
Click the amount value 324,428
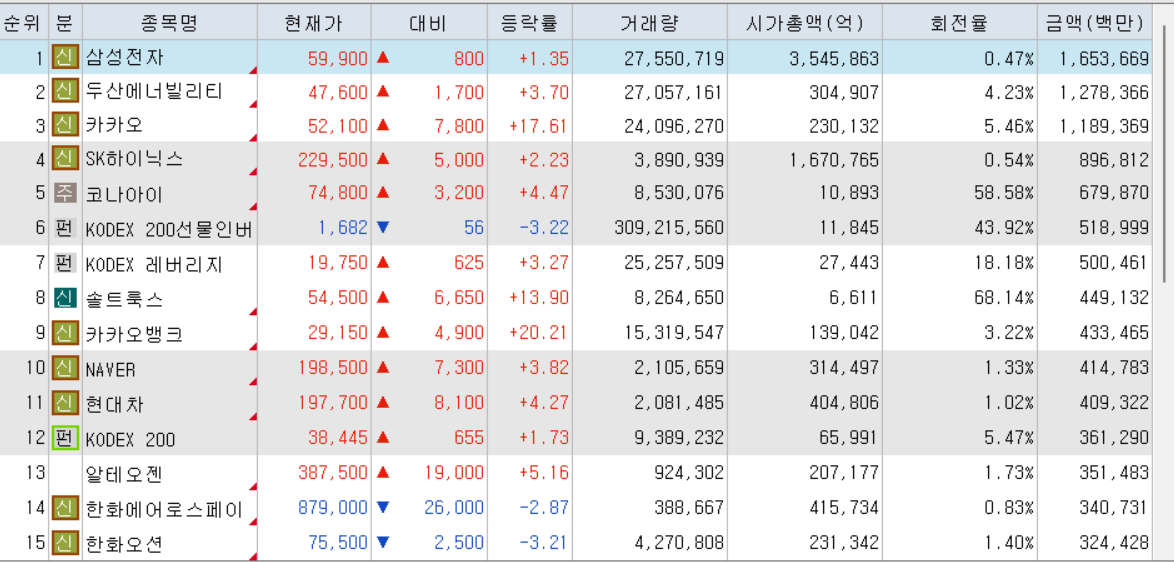pyautogui.click(x=1114, y=543)
